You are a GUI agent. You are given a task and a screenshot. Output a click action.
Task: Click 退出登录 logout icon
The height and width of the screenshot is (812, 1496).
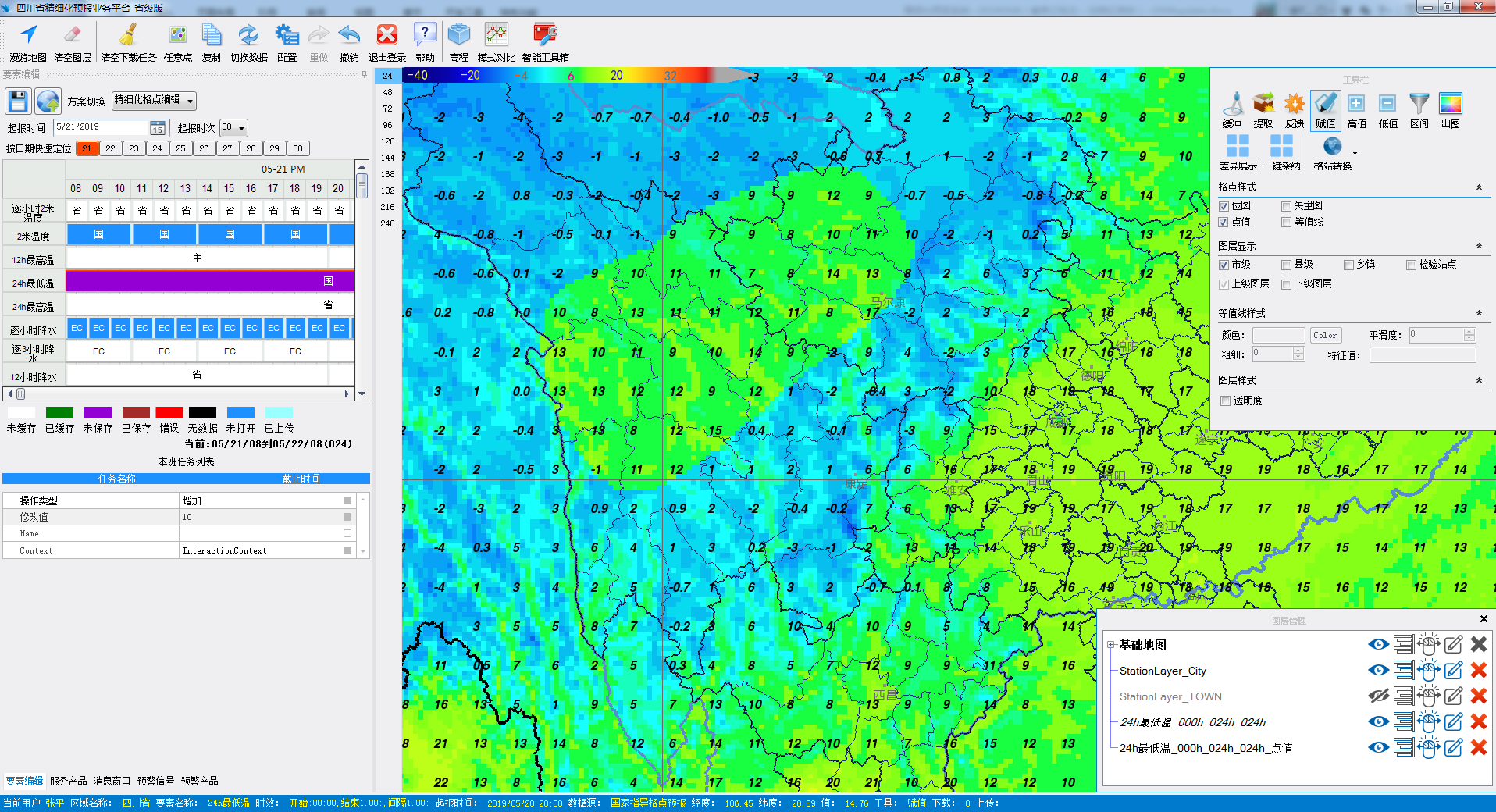[387, 35]
